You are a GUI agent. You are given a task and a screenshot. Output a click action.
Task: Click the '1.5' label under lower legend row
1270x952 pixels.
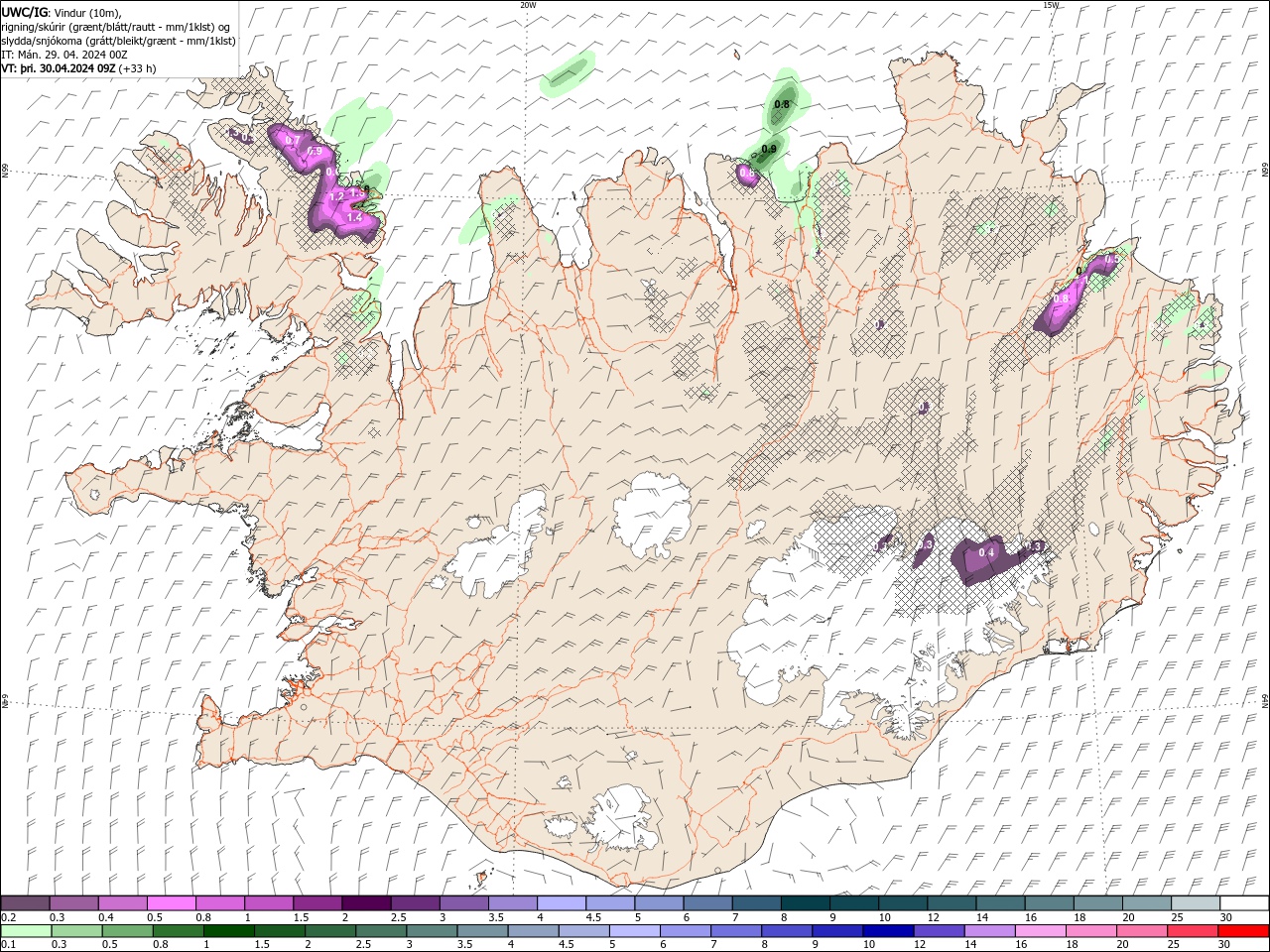pos(262,945)
